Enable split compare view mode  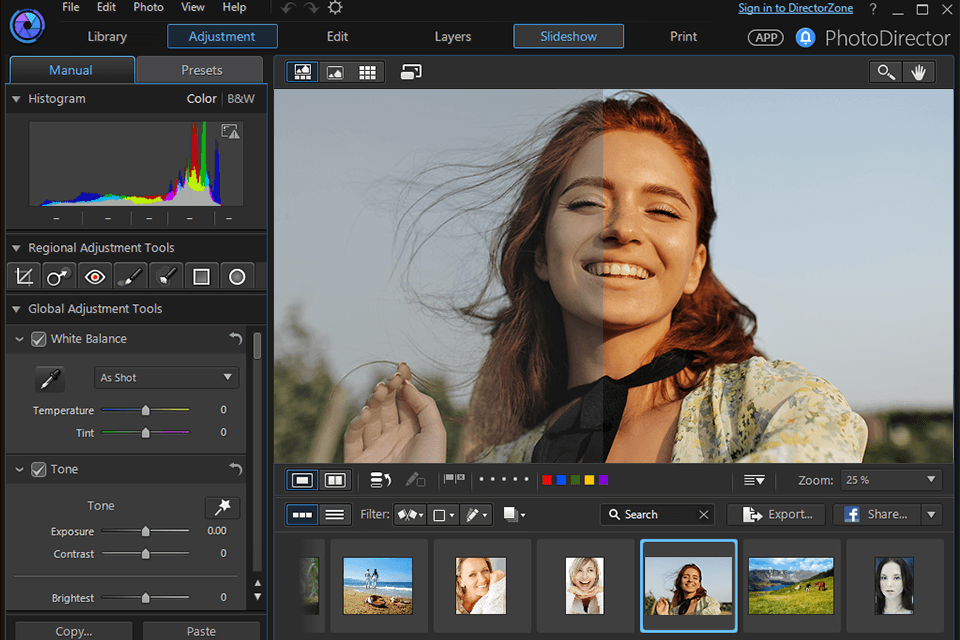(335, 480)
